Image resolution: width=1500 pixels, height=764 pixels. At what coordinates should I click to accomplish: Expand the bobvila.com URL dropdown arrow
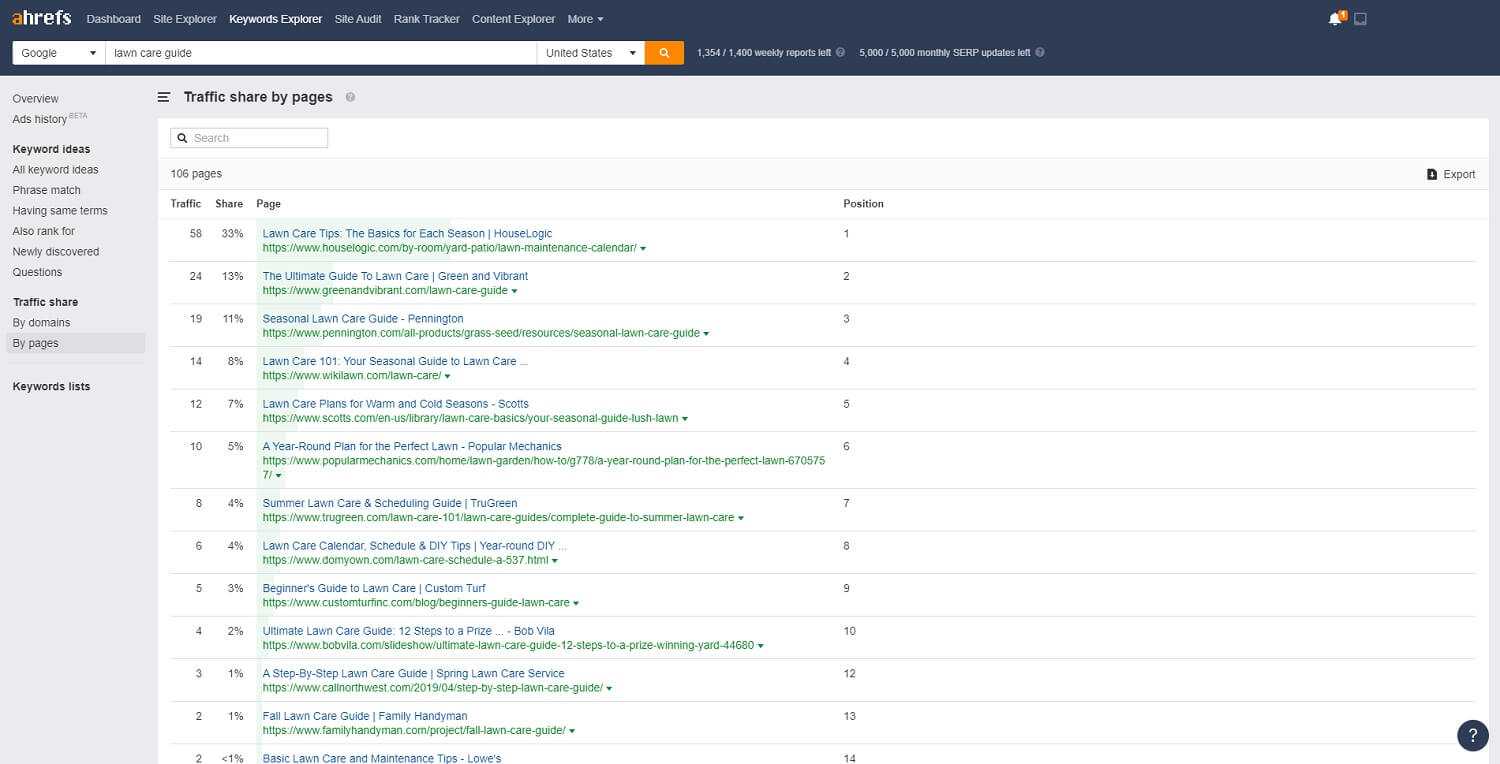click(x=761, y=646)
